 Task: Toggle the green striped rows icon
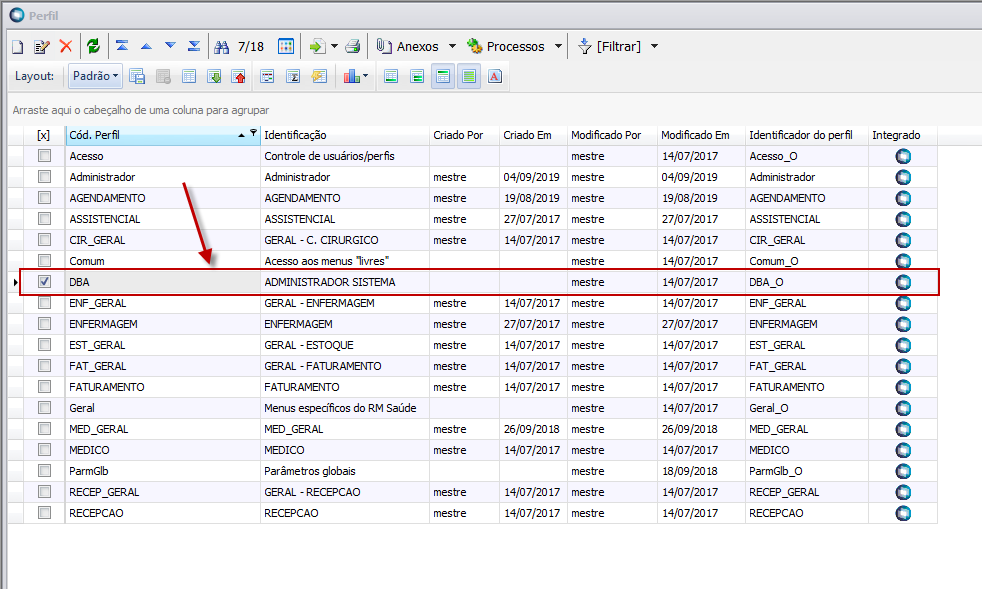click(468, 76)
